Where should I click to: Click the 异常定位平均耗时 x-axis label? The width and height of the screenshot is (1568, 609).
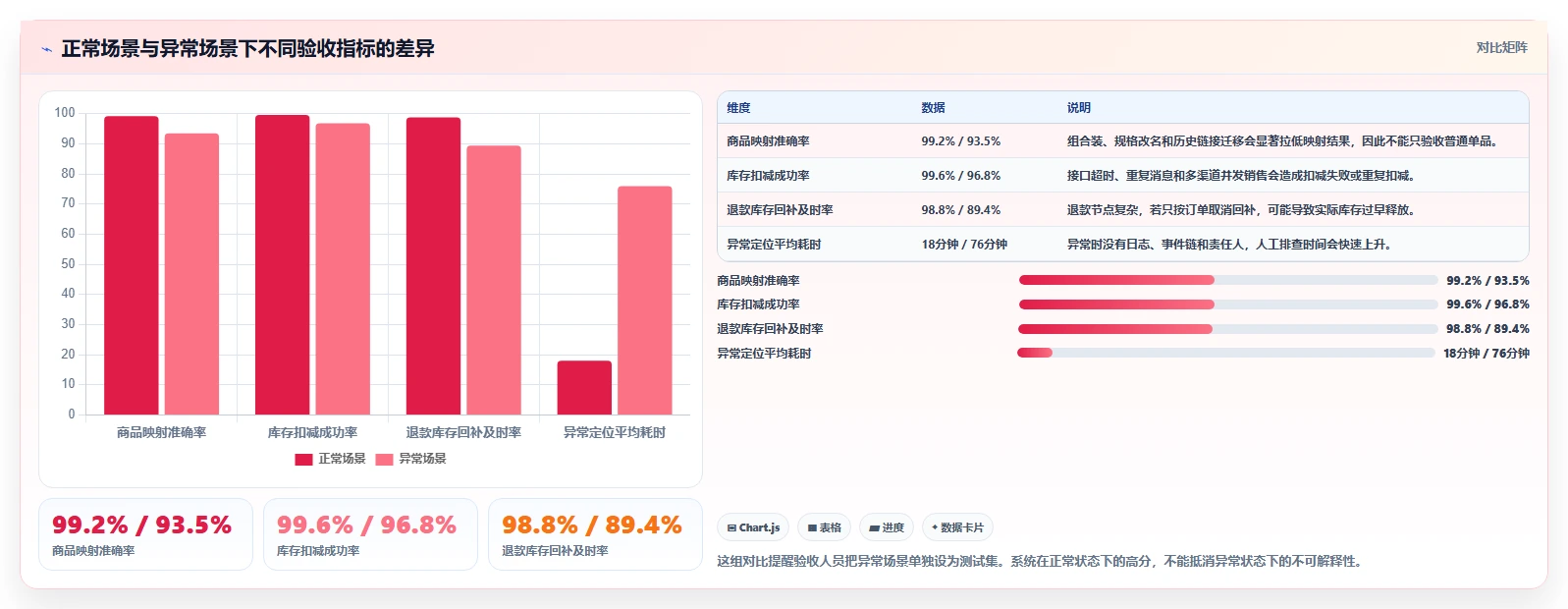pos(615,432)
